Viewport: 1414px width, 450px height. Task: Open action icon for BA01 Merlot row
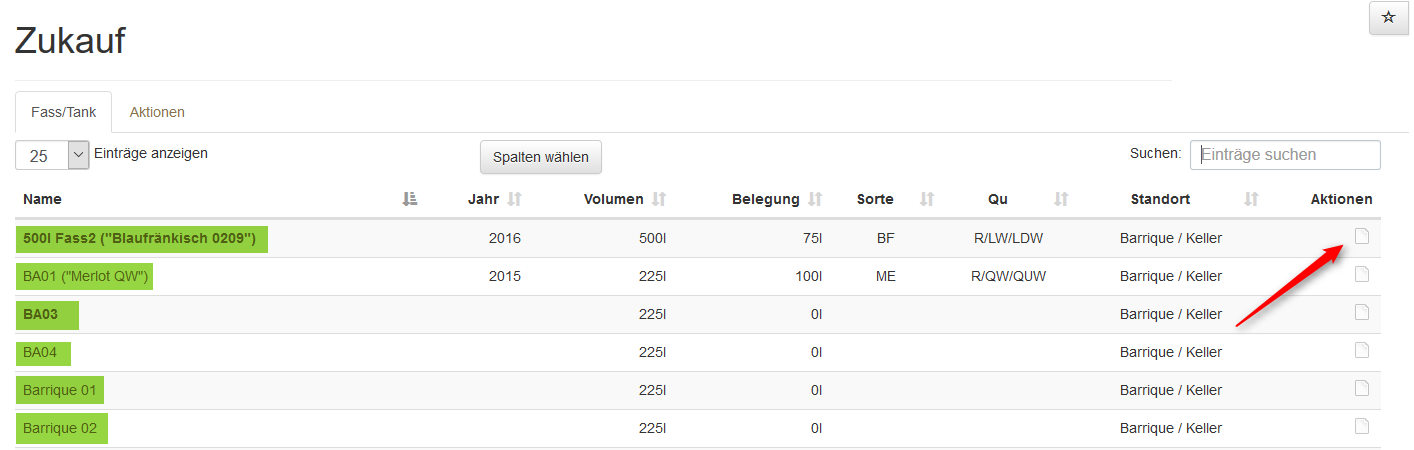pyautogui.click(x=1361, y=274)
